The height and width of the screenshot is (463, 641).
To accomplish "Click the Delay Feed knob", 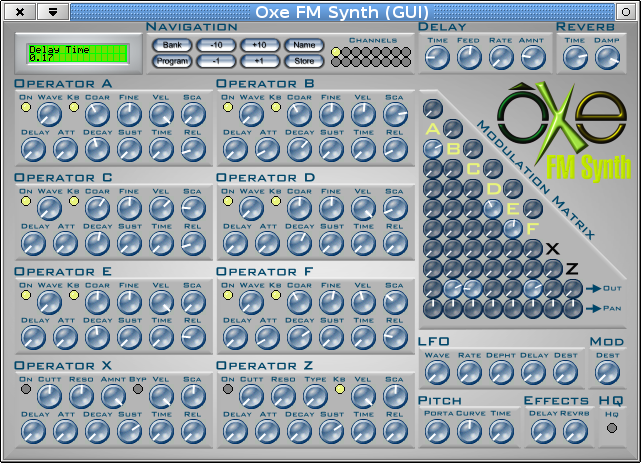I will coord(469,57).
